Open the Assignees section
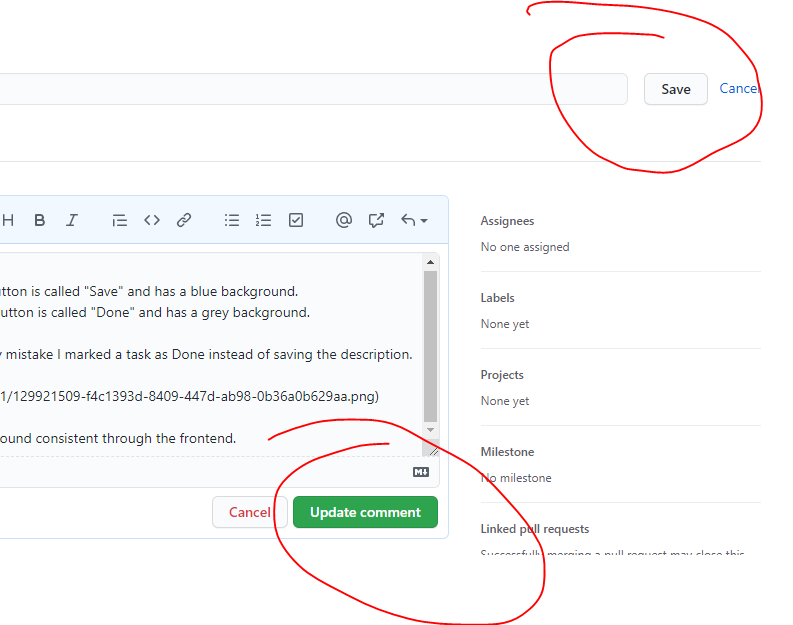 point(507,221)
